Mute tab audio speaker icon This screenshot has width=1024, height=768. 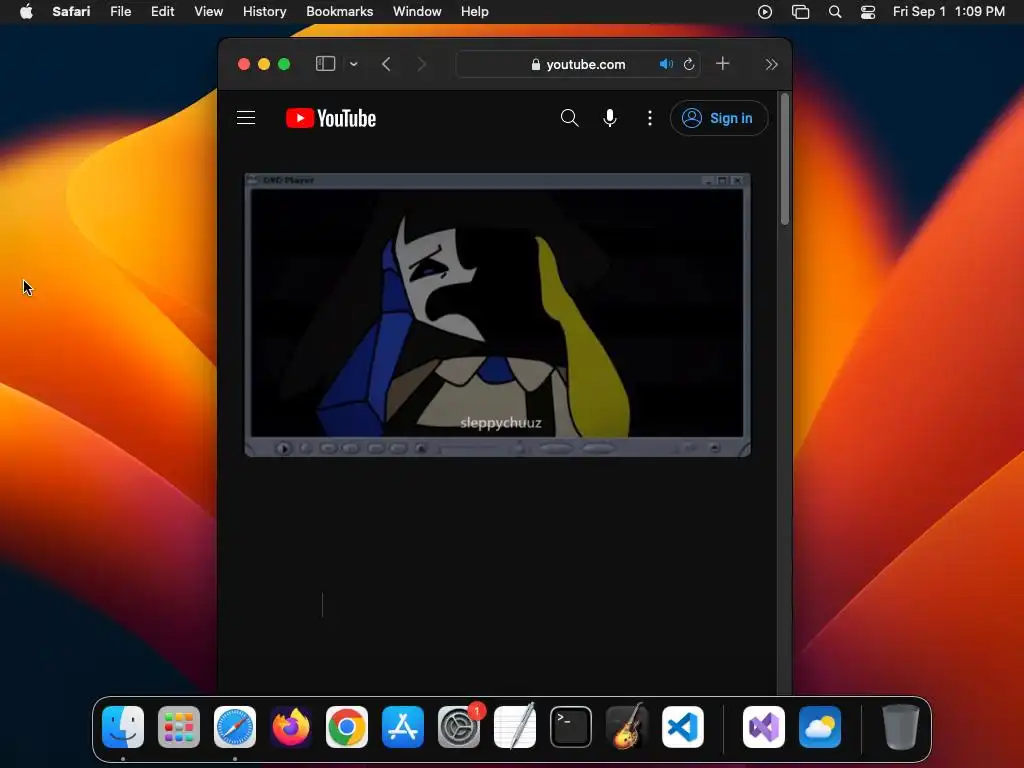tap(665, 64)
